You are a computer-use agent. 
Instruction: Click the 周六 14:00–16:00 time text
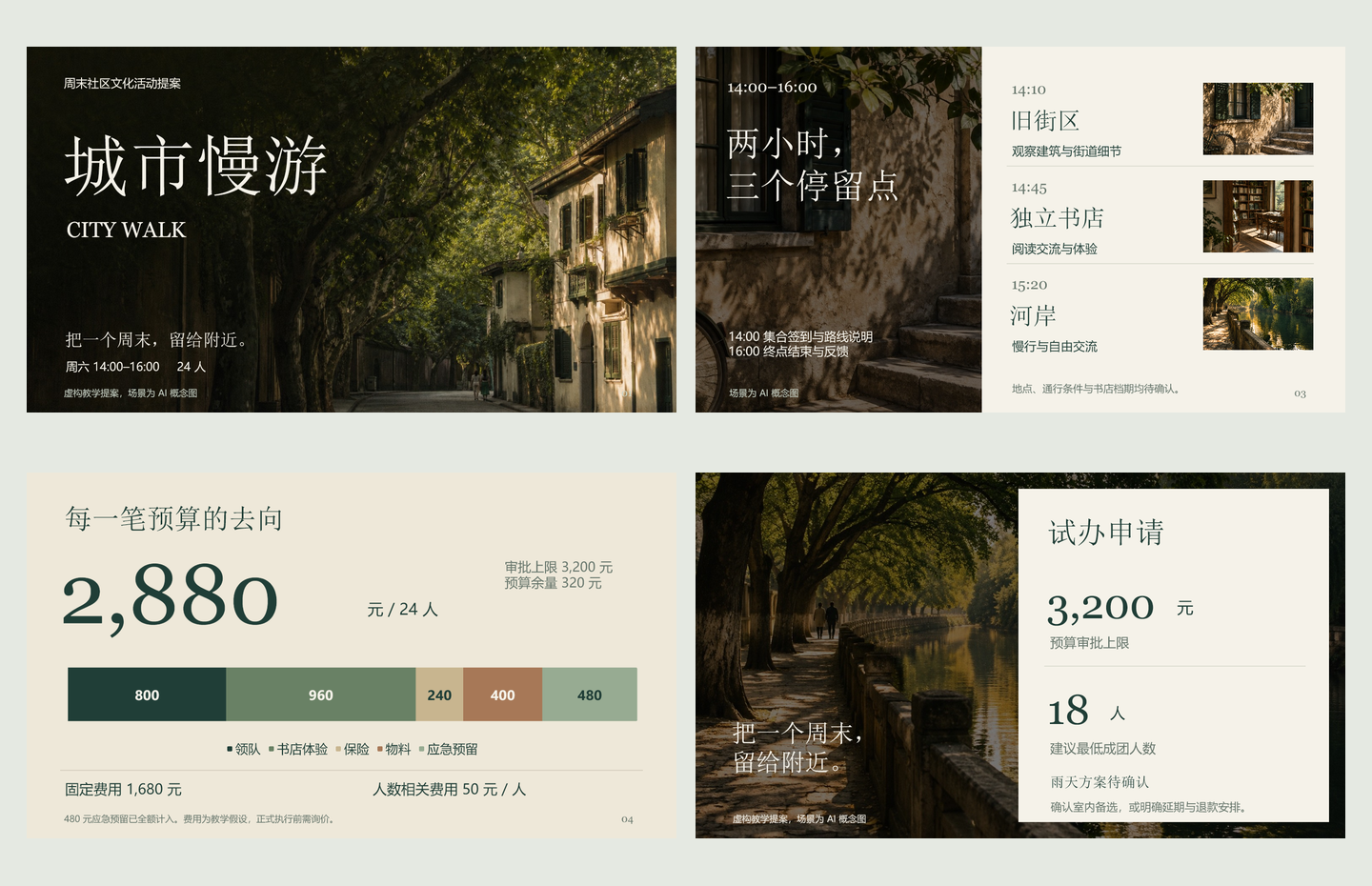[x=112, y=367]
